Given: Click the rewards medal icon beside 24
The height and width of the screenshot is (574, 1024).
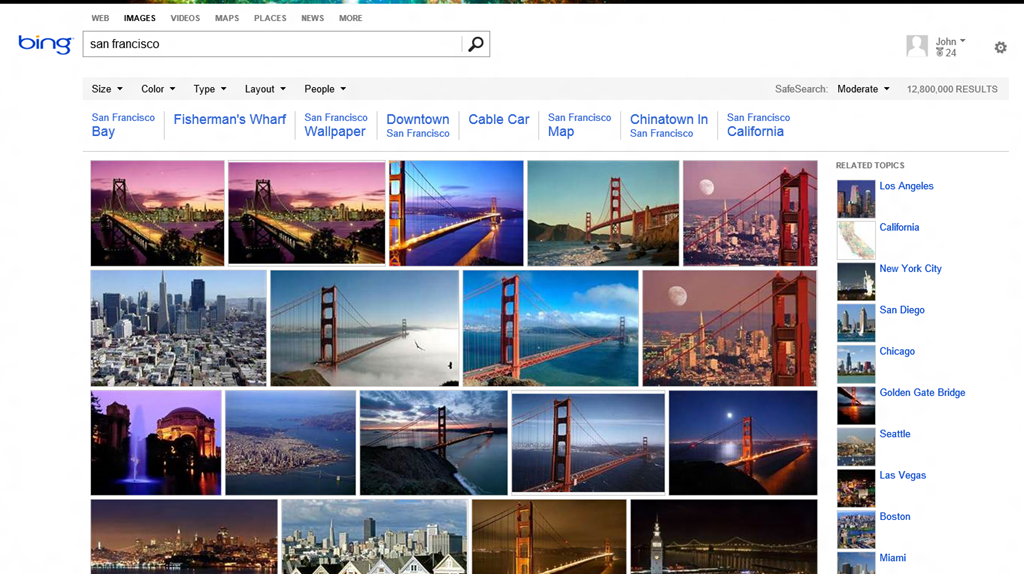Looking at the screenshot, I should pyautogui.click(x=939, y=53).
